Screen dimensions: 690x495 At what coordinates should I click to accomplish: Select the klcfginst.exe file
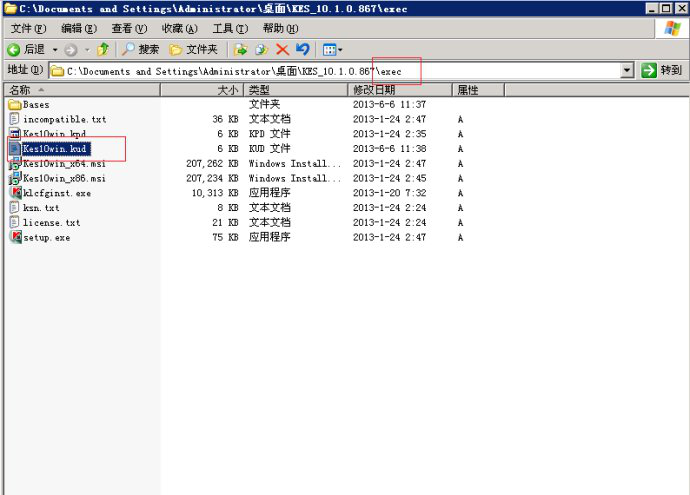click(x=56, y=193)
